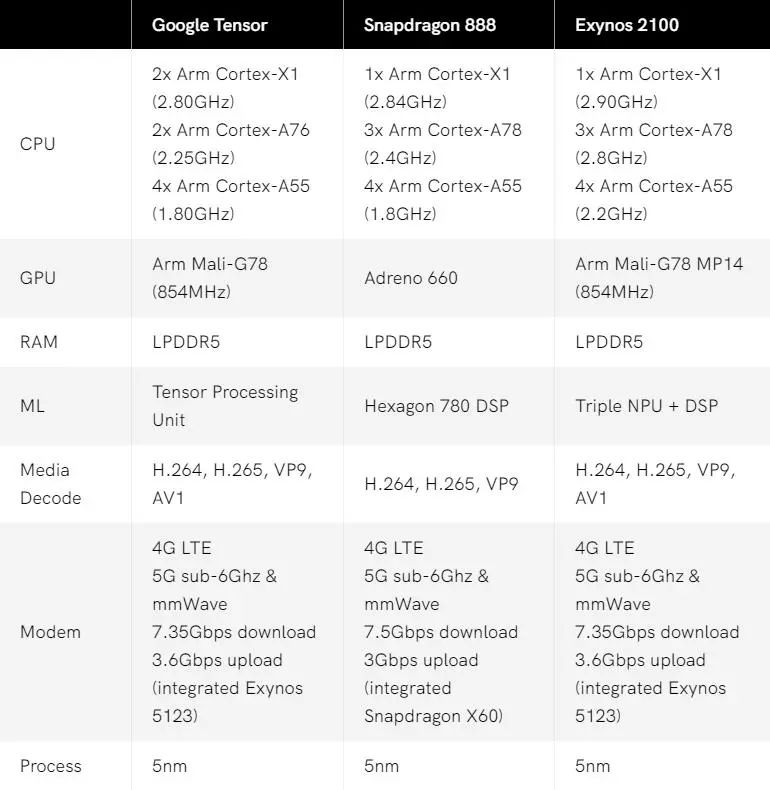
Task: Click the GPU row label
Action: tap(38, 278)
